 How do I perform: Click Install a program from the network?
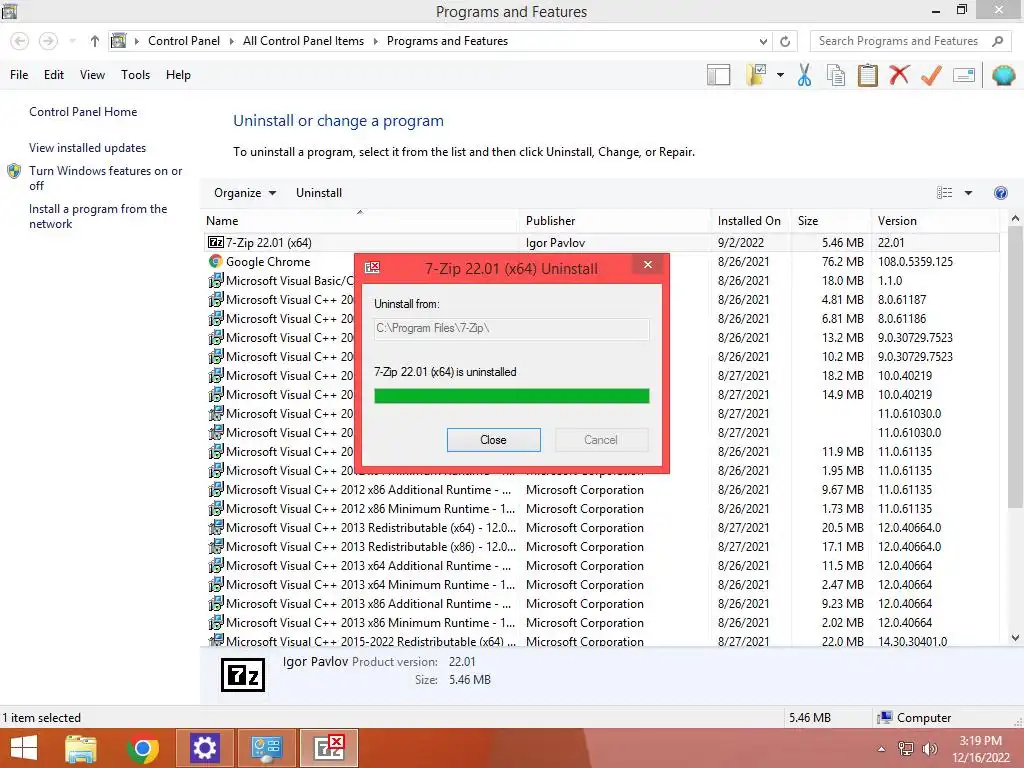(98, 216)
